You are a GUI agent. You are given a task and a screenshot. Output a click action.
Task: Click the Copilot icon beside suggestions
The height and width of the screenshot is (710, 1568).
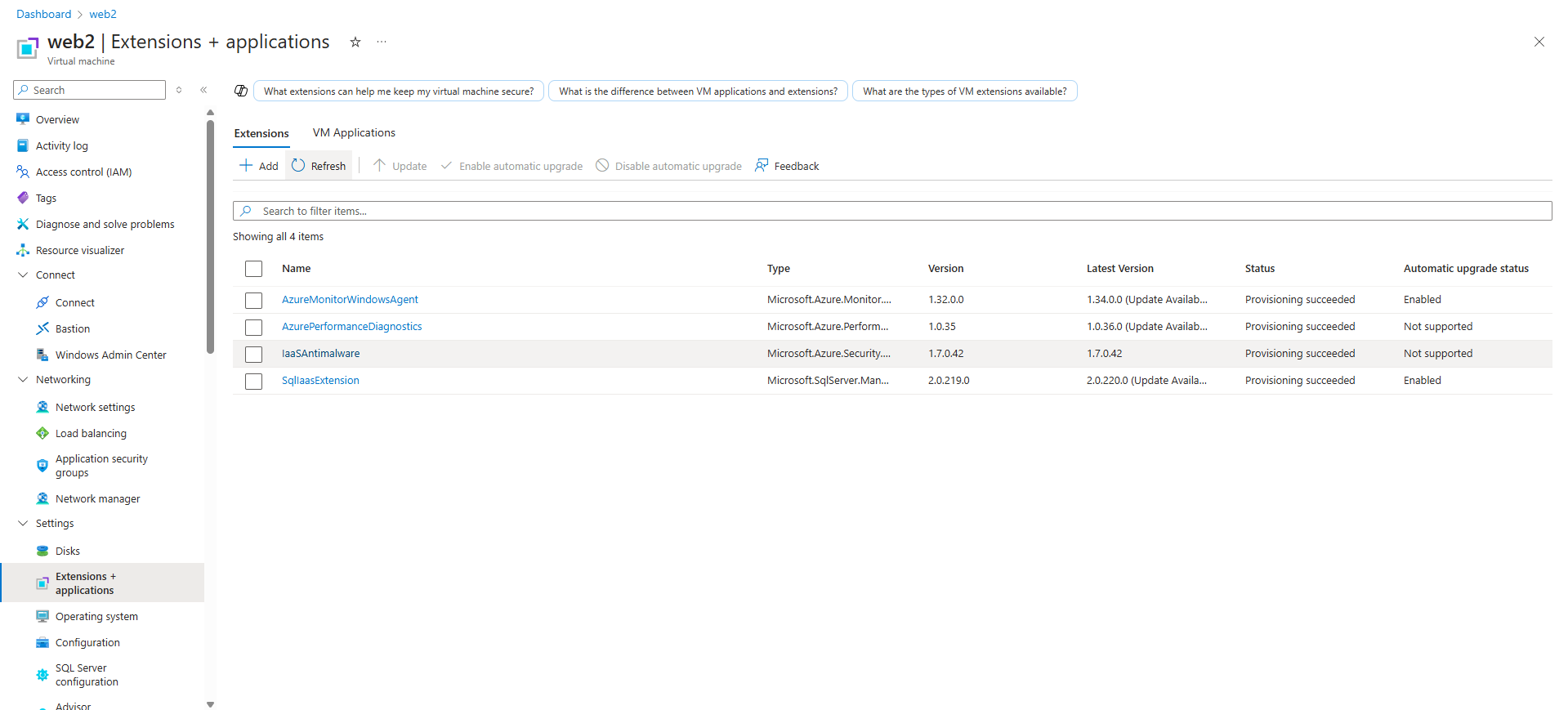click(x=241, y=91)
